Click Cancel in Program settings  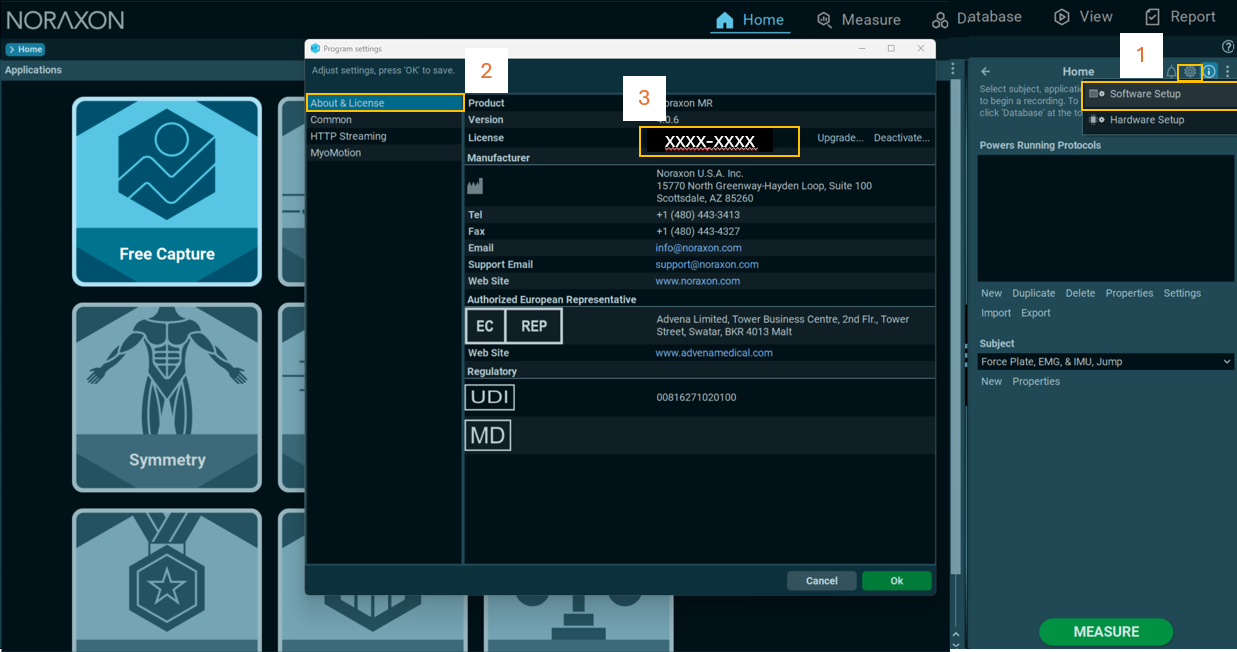tap(822, 581)
